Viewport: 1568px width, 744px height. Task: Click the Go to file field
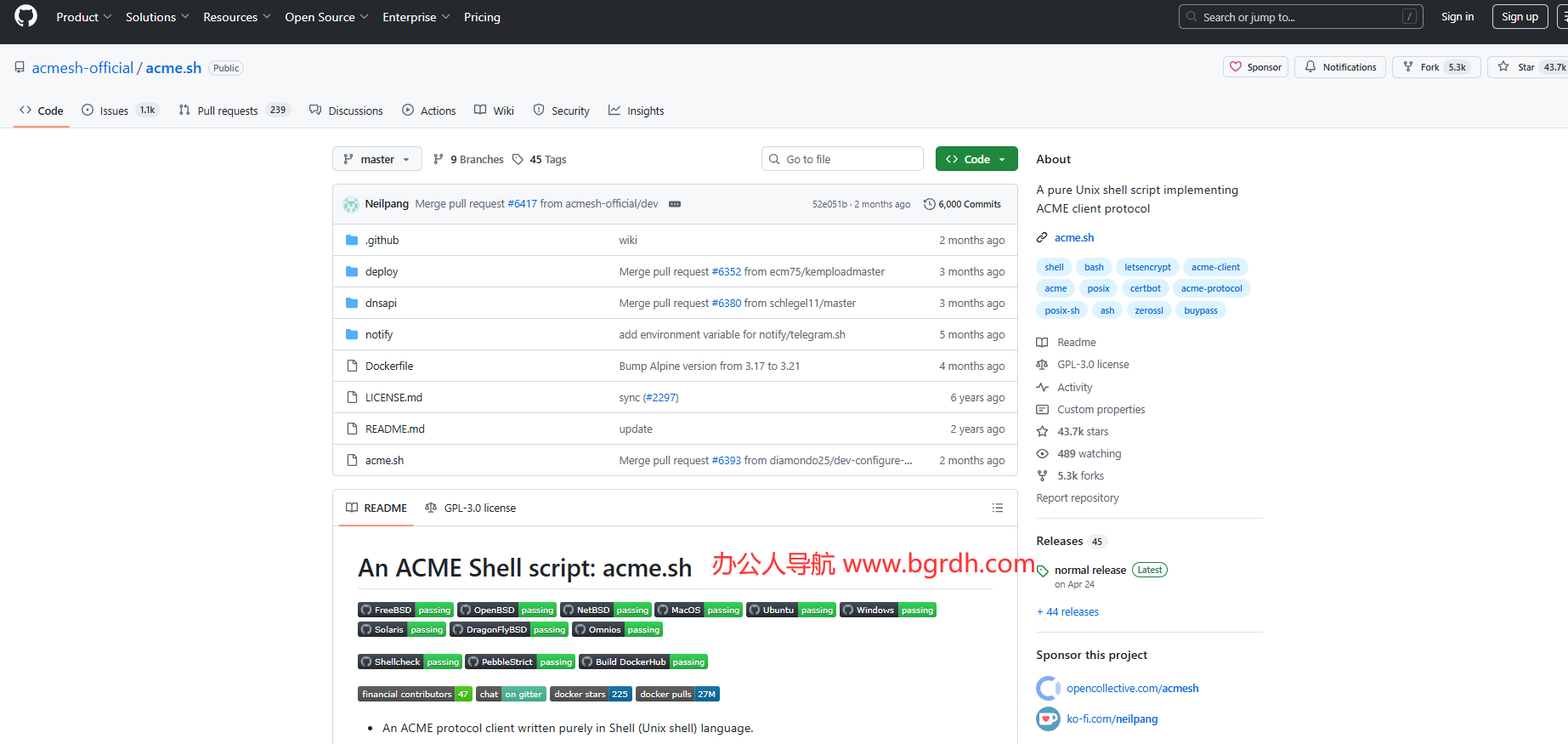coord(842,159)
